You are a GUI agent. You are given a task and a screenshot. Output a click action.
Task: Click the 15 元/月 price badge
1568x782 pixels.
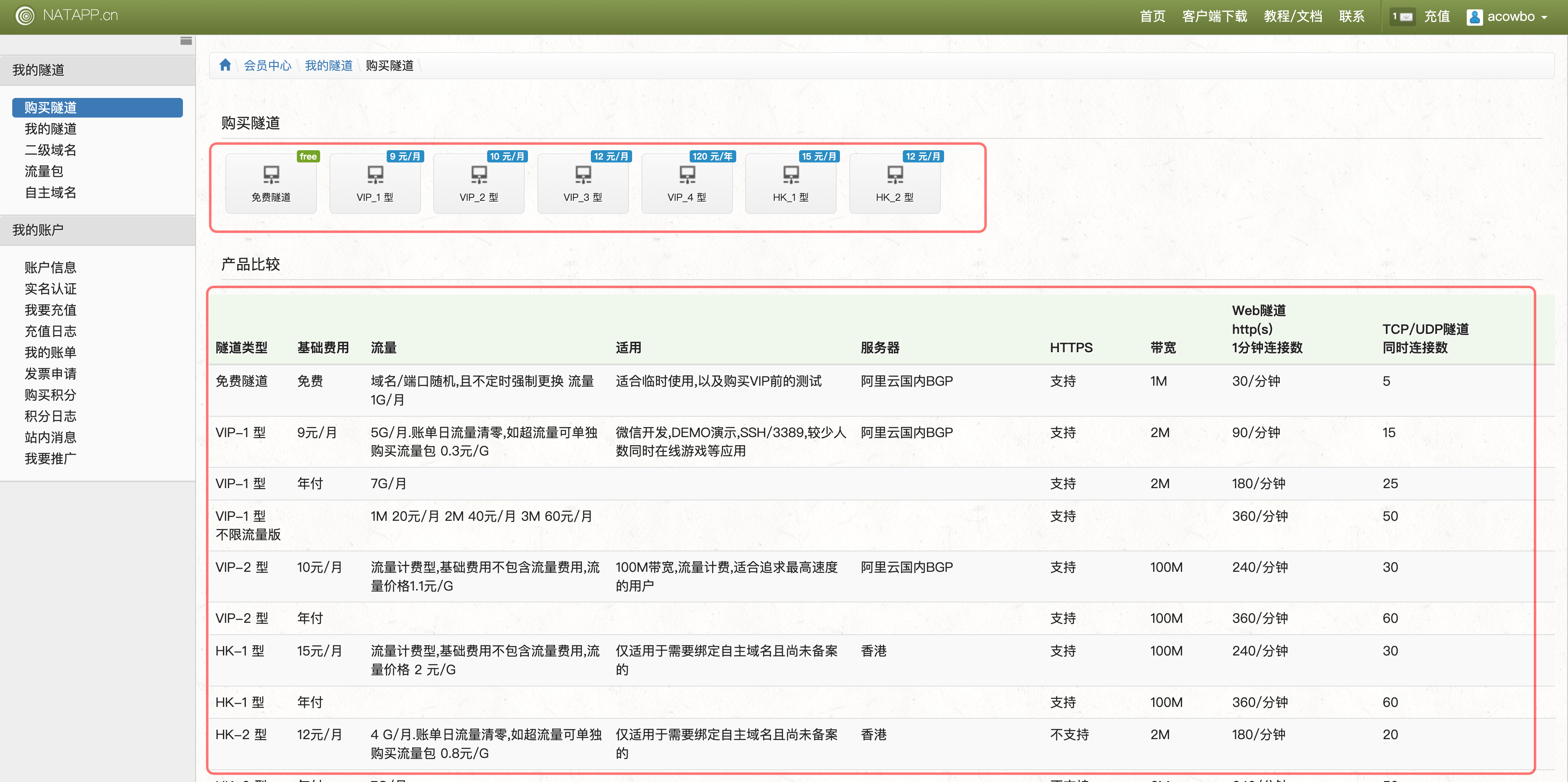(819, 156)
